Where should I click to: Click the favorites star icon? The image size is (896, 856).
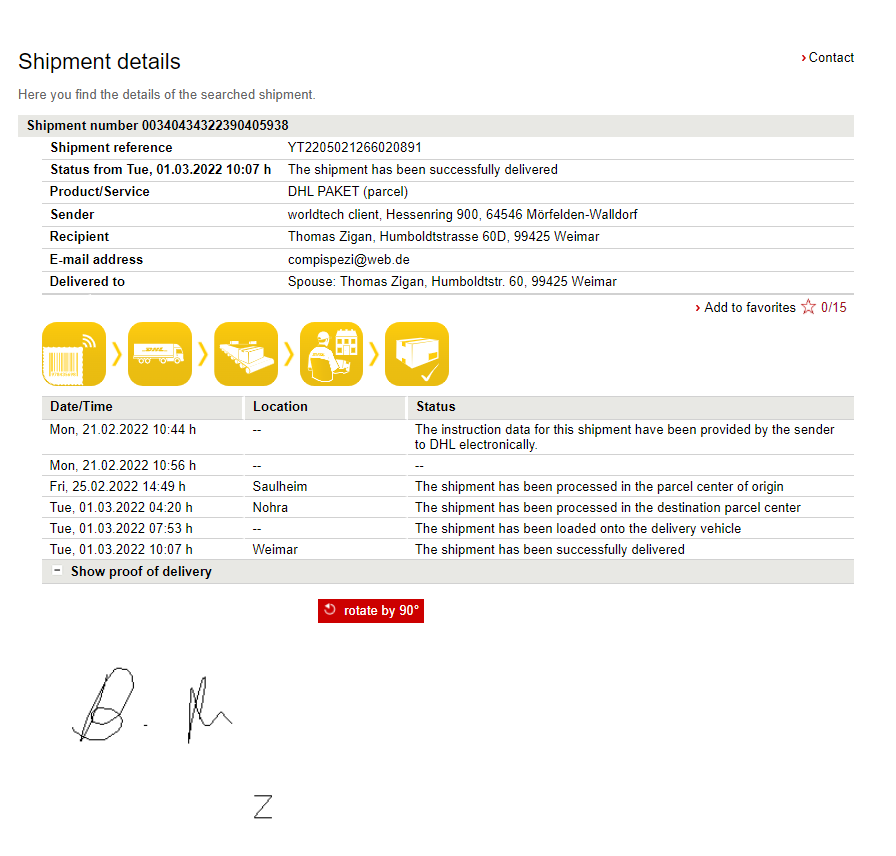[x=808, y=307]
